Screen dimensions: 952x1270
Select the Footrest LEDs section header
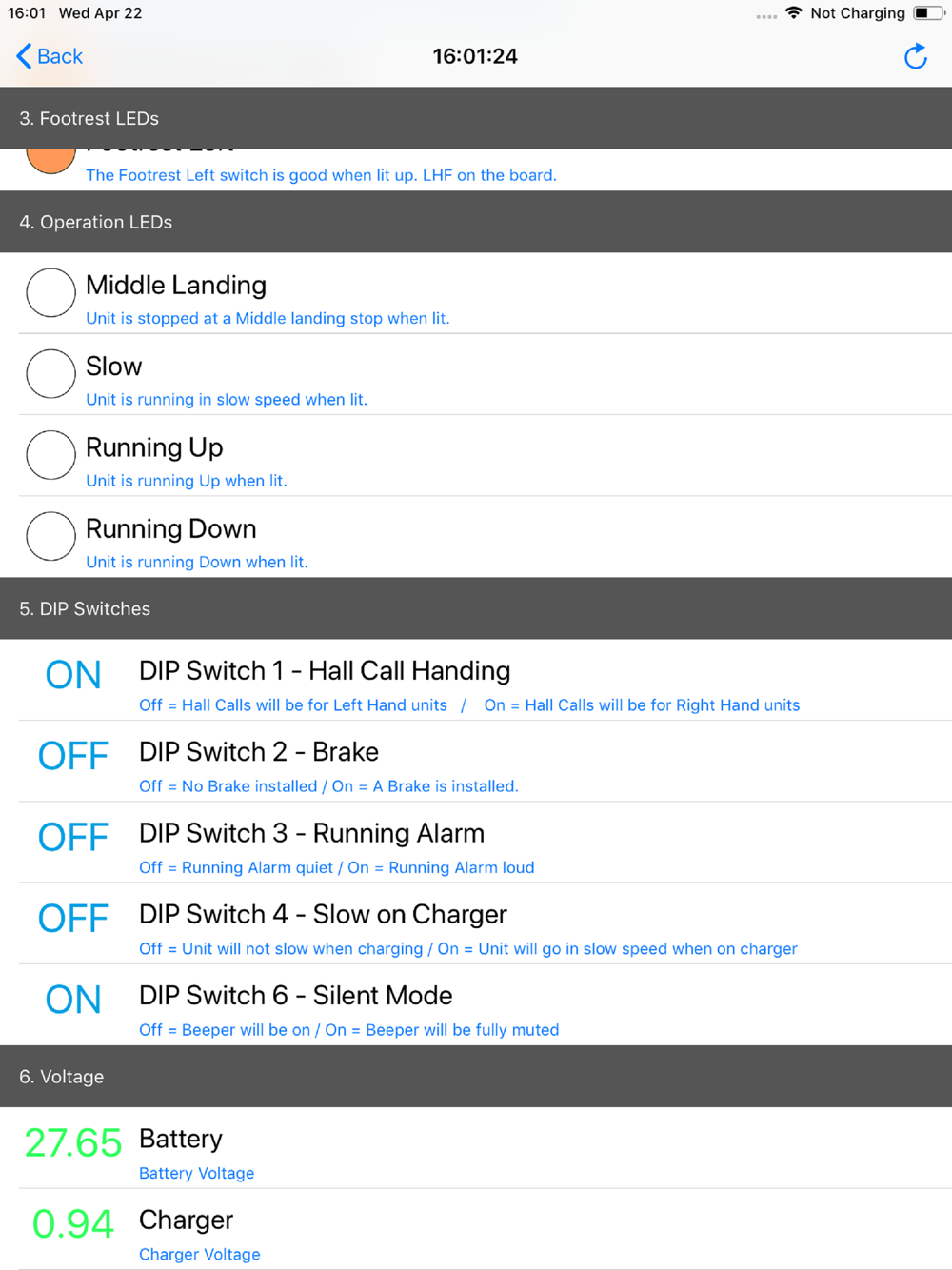coord(89,118)
